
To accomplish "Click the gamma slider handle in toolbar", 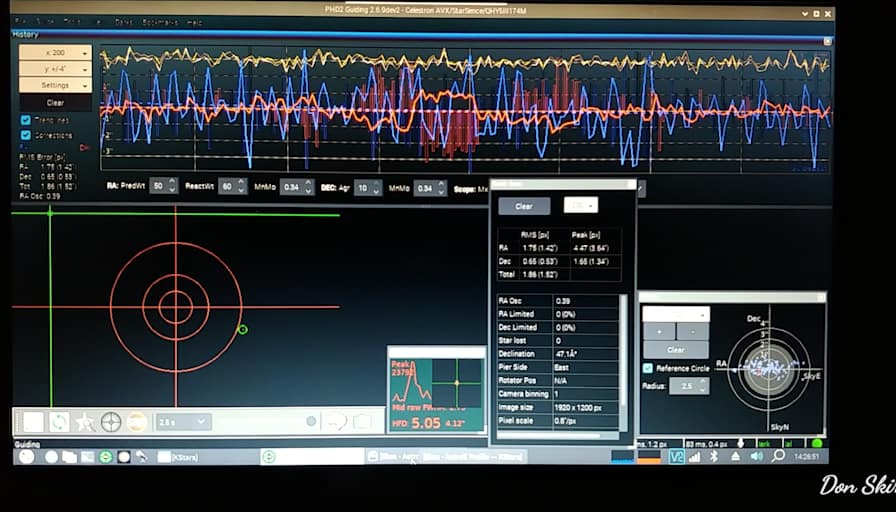I will pos(311,422).
